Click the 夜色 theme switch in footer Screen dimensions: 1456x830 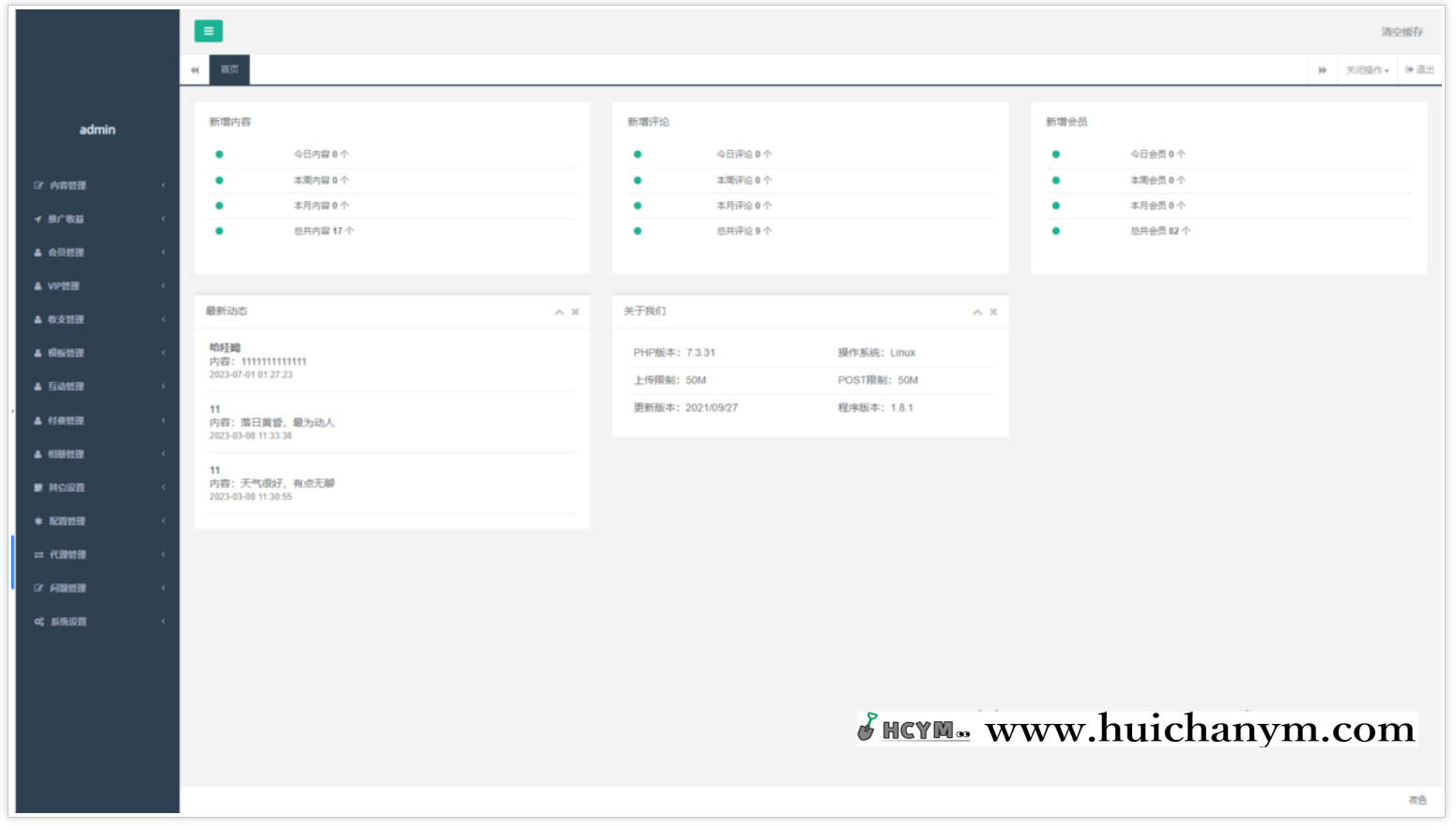(x=1417, y=800)
